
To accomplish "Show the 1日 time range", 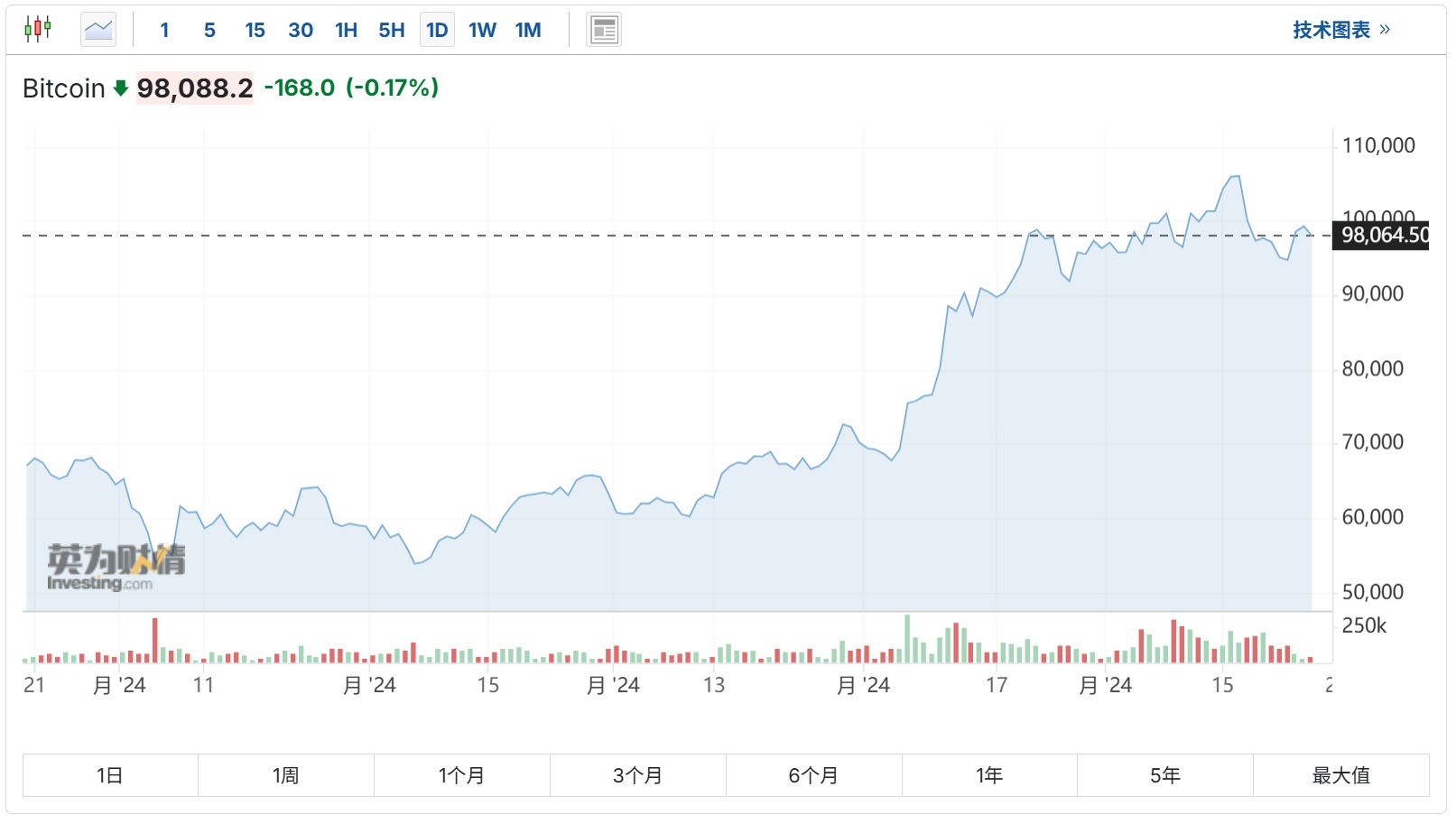I will 110,775.
